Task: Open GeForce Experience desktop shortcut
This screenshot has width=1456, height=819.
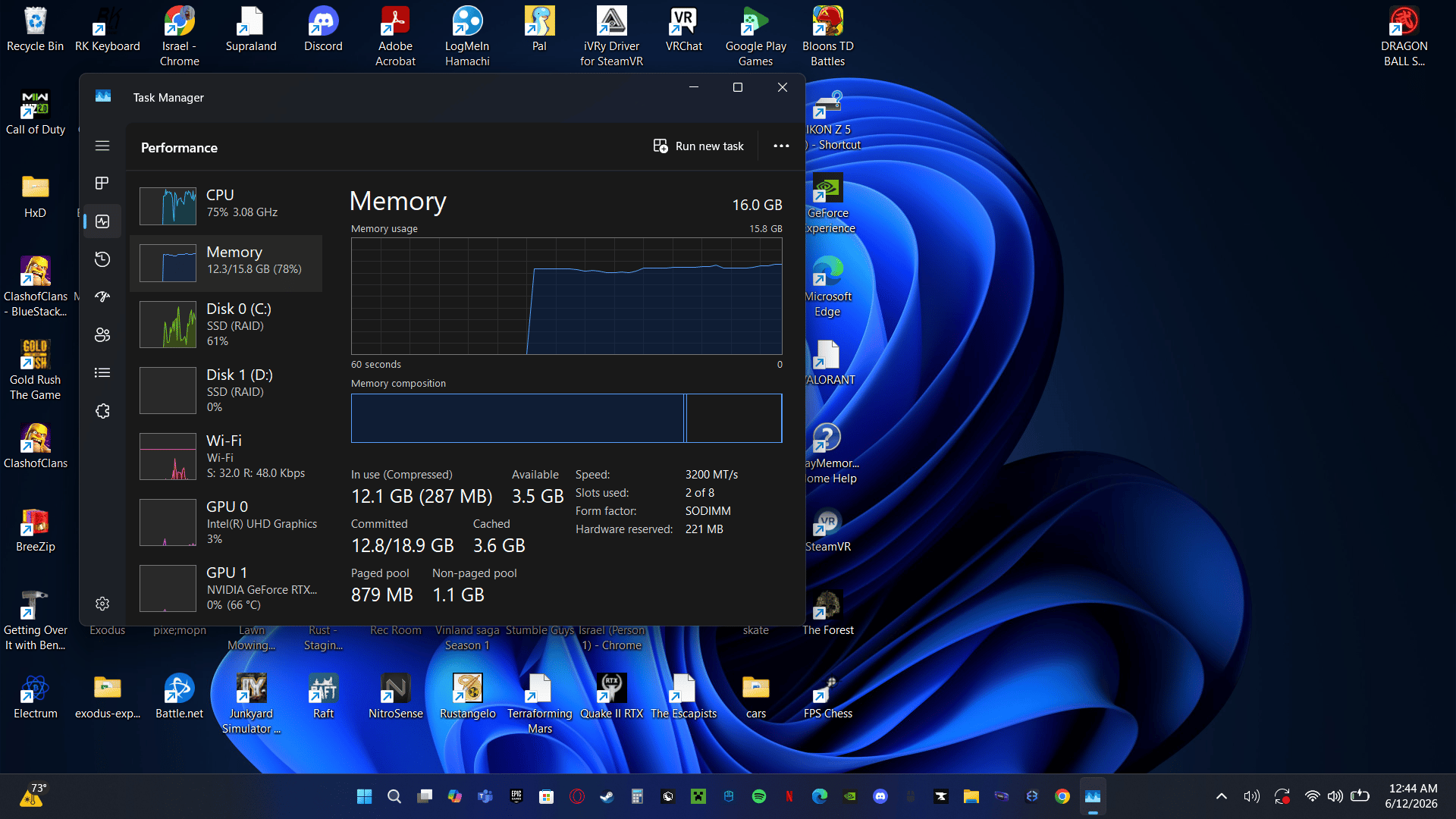Action: pyautogui.click(x=827, y=203)
